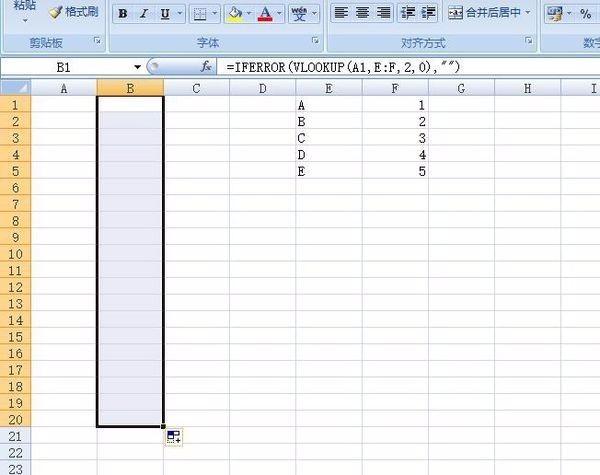Open the Font group dialog launcher
The height and width of the screenshot is (475, 600).
pyautogui.click(x=315, y=41)
